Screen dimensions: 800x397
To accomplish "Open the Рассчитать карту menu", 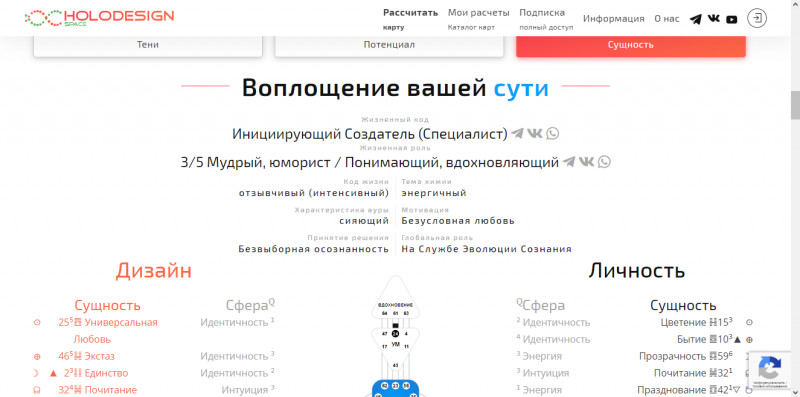I will pyautogui.click(x=411, y=19).
